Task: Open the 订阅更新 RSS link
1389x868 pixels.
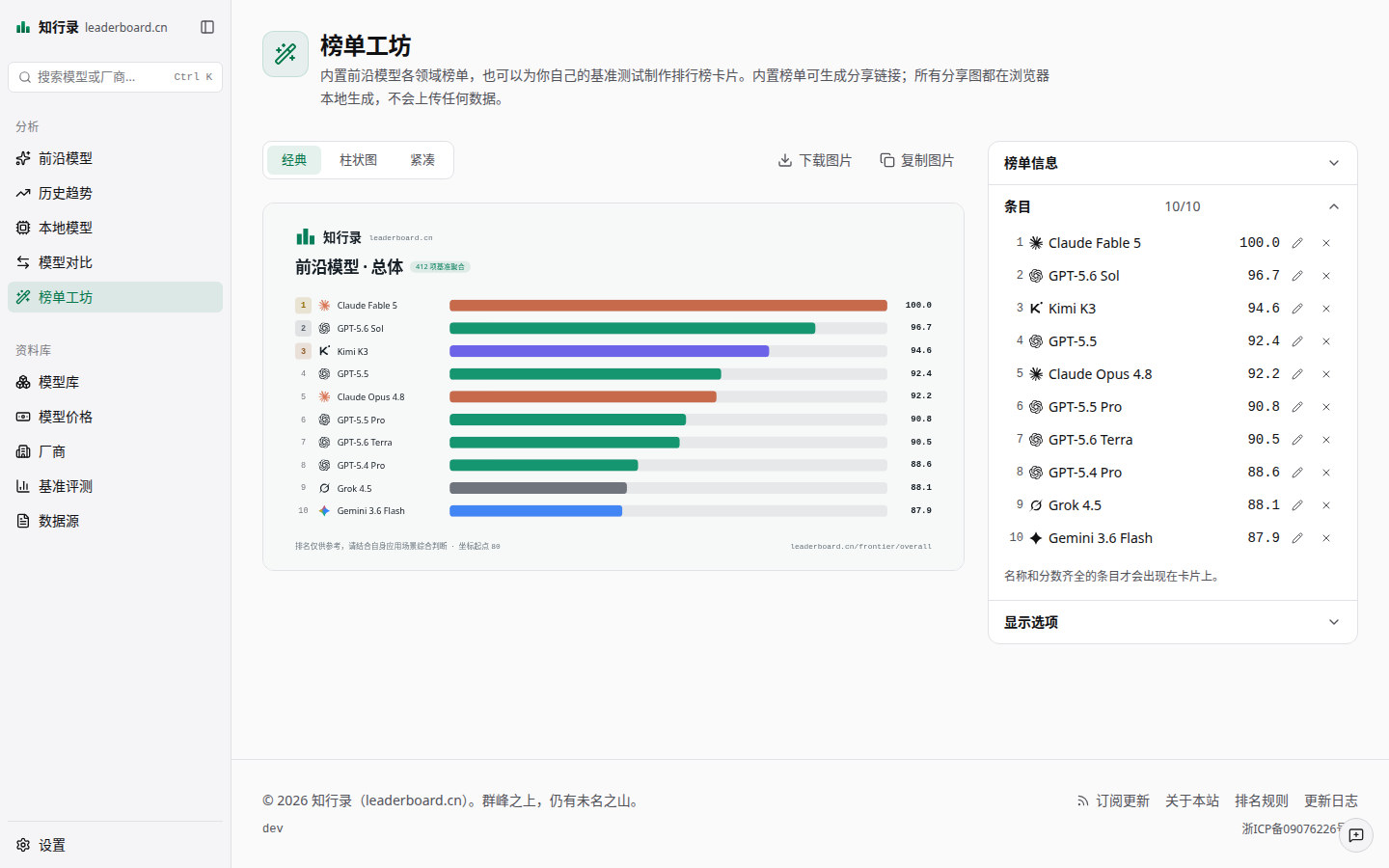Action: click(x=1113, y=800)
